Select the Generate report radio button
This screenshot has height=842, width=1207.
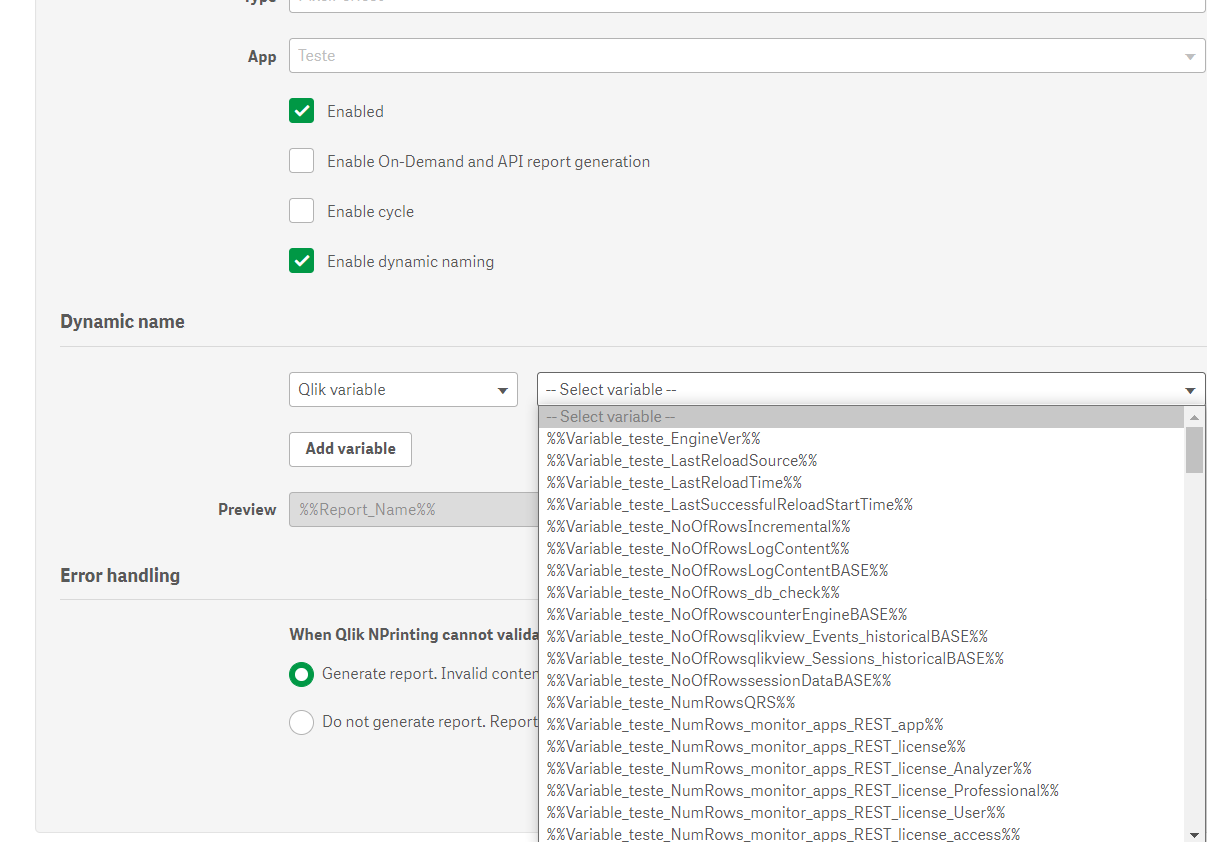coord(301,674)
